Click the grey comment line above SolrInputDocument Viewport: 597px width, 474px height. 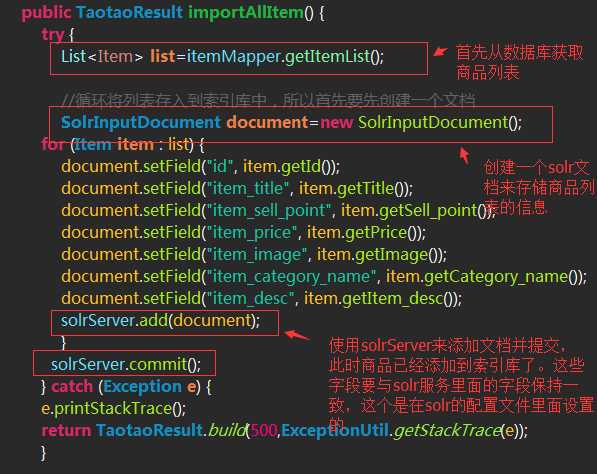pos(268,100)
